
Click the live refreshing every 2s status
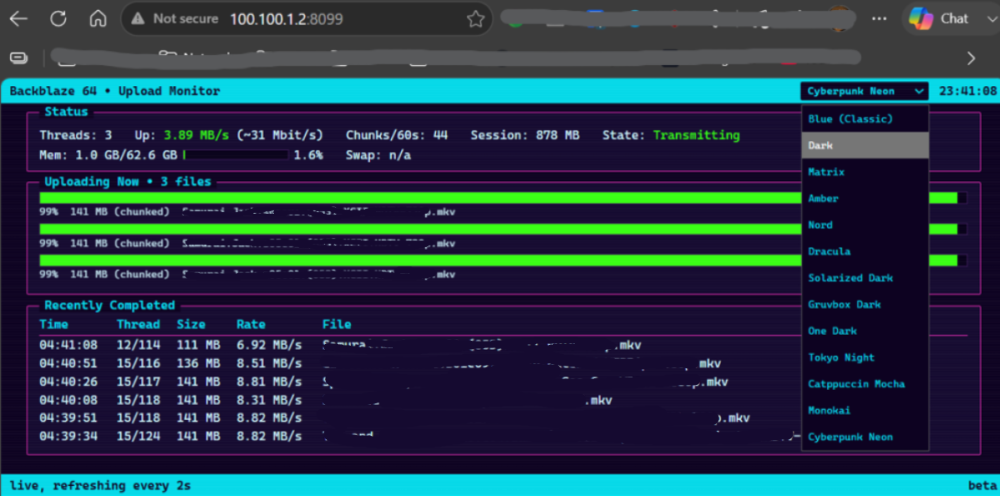[100, 486]
